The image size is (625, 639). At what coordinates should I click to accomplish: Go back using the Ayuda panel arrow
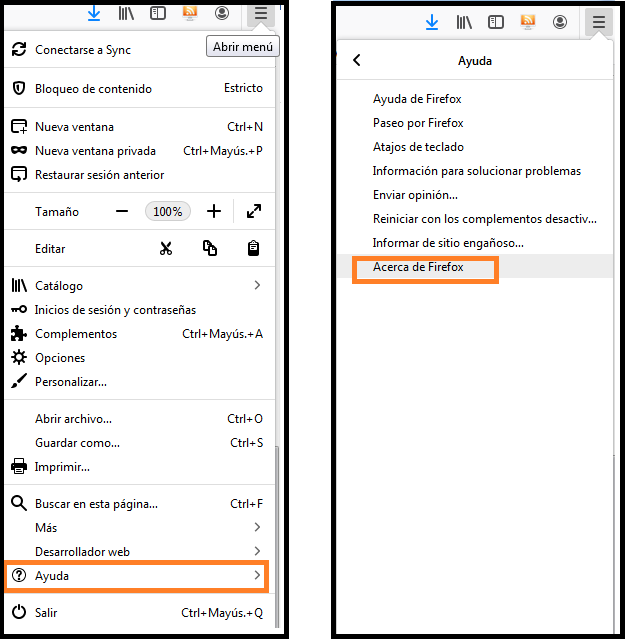[357, 61]
